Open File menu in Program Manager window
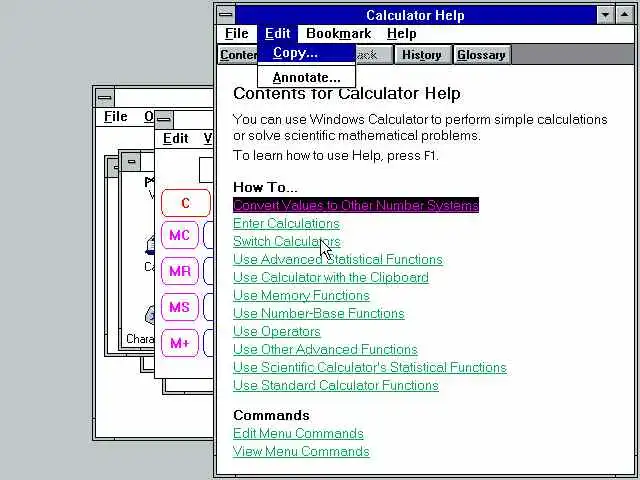 pos(116,117)
